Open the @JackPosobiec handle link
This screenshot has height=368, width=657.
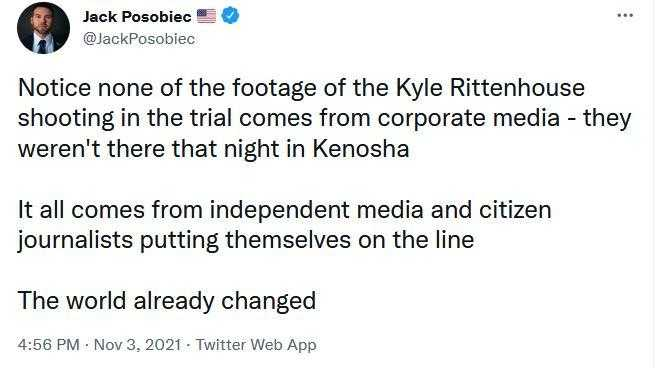[x=139, y=39]
